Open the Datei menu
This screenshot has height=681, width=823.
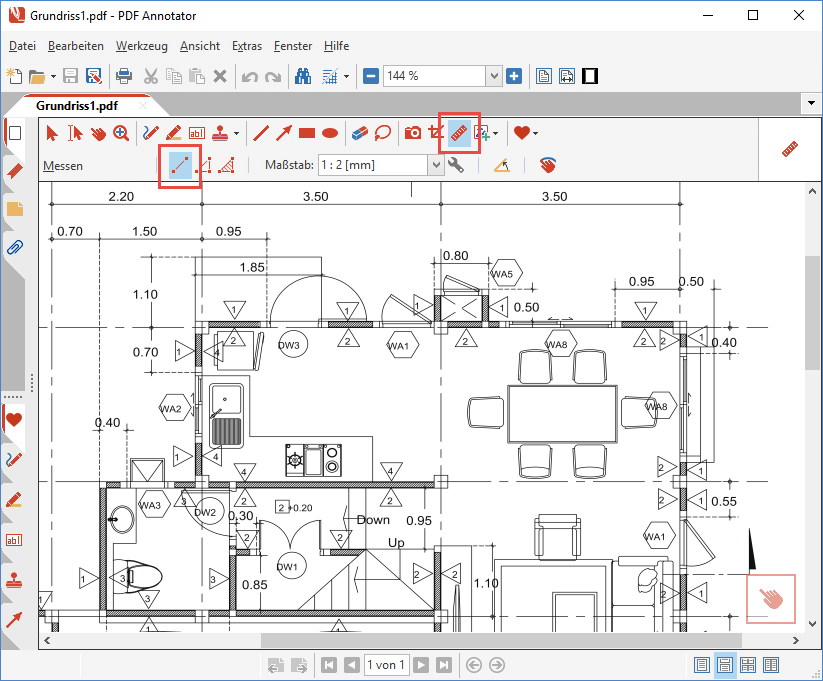[x=22, y=46]
